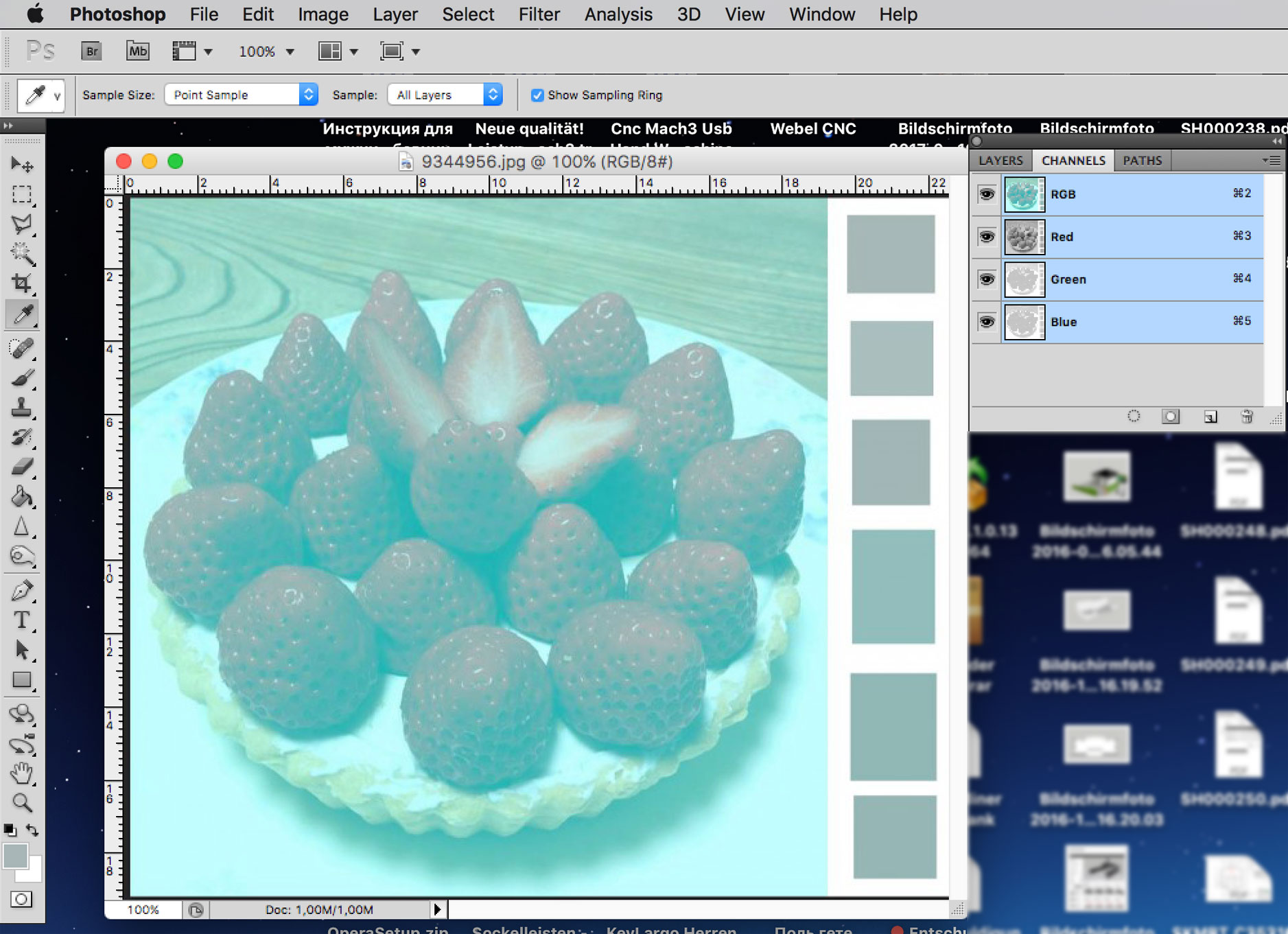This screenshot has height=934, width=1288.
Task: Uncheck Show Sampling Ring
Action: coord(537,95)
